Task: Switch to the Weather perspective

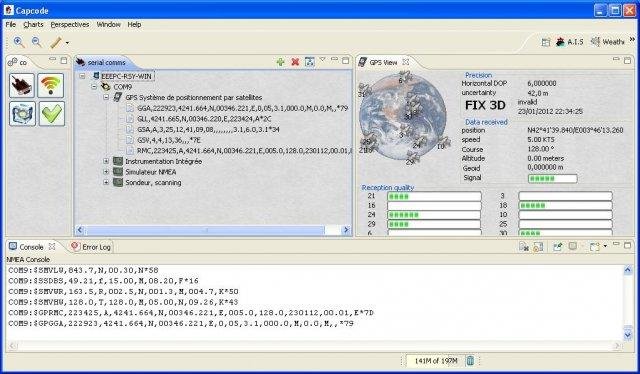Action: coord(608,42)
